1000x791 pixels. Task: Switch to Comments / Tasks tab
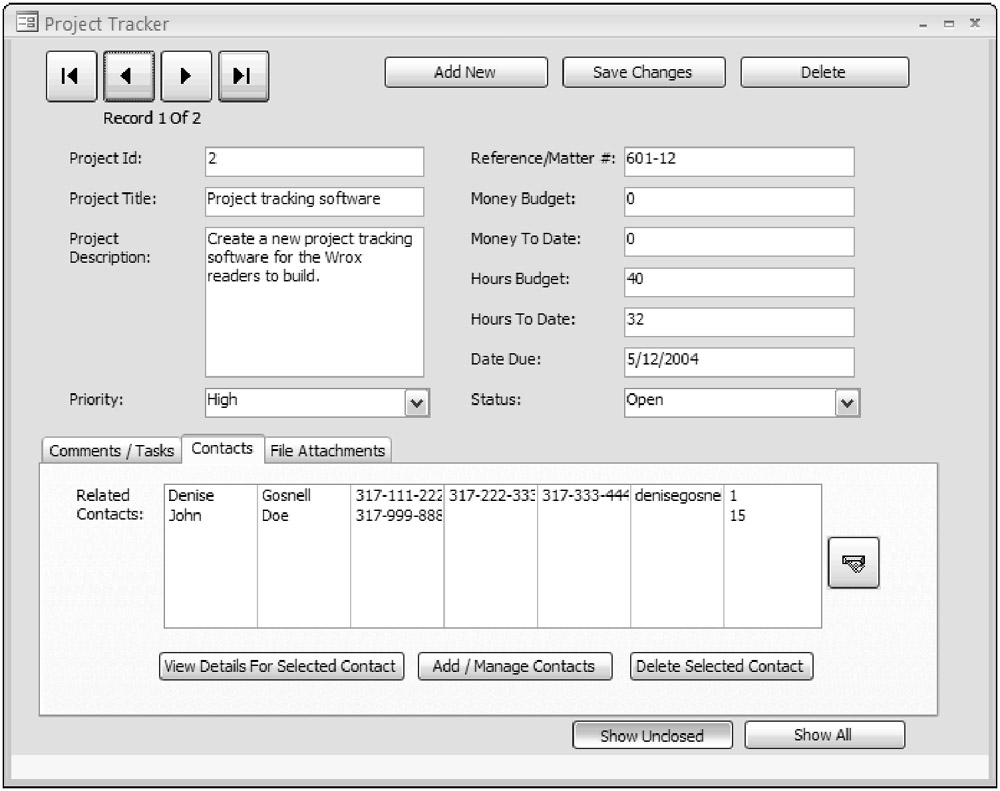(x=111, y=451)
